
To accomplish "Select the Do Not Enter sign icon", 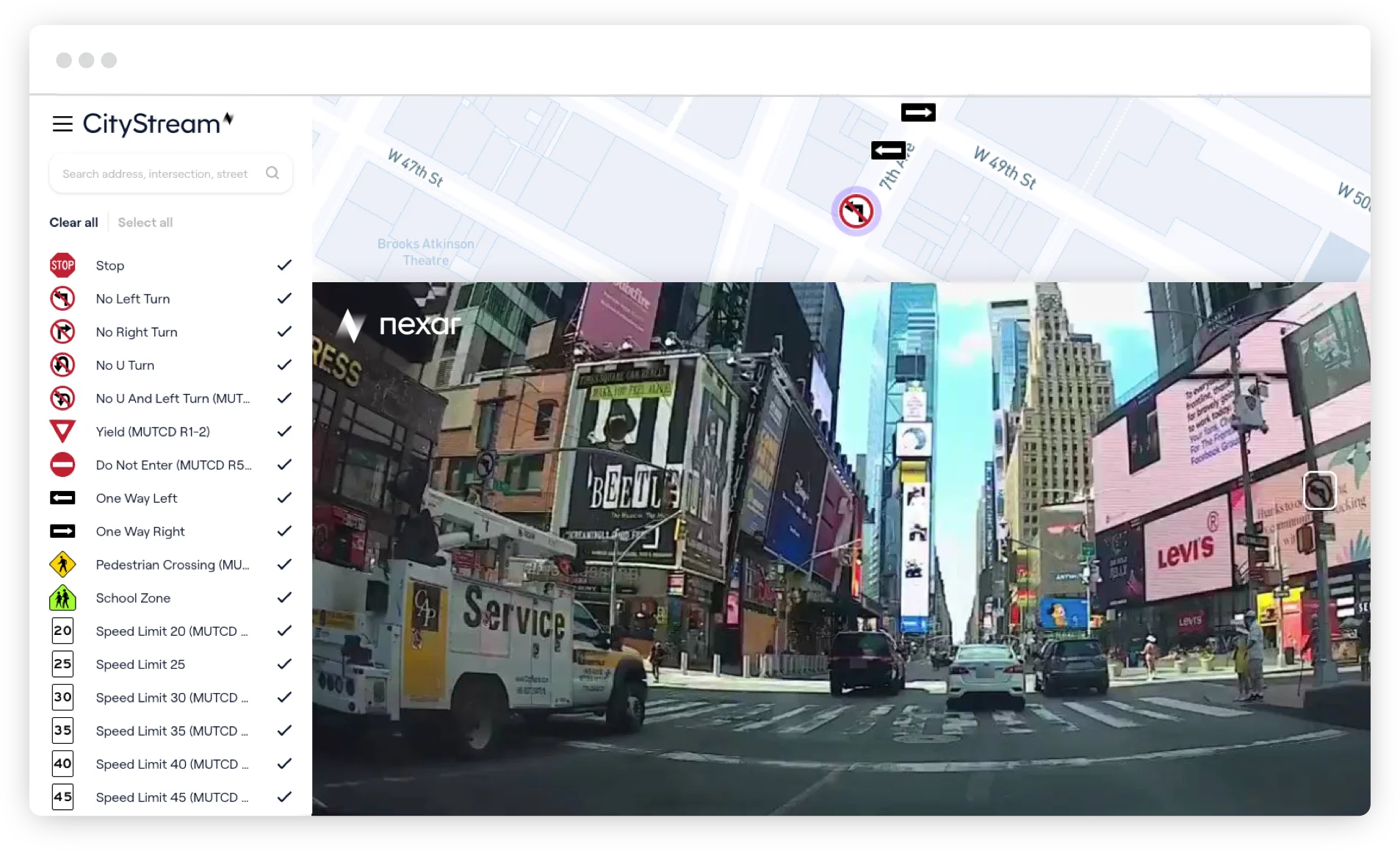I will coord(63,464).
